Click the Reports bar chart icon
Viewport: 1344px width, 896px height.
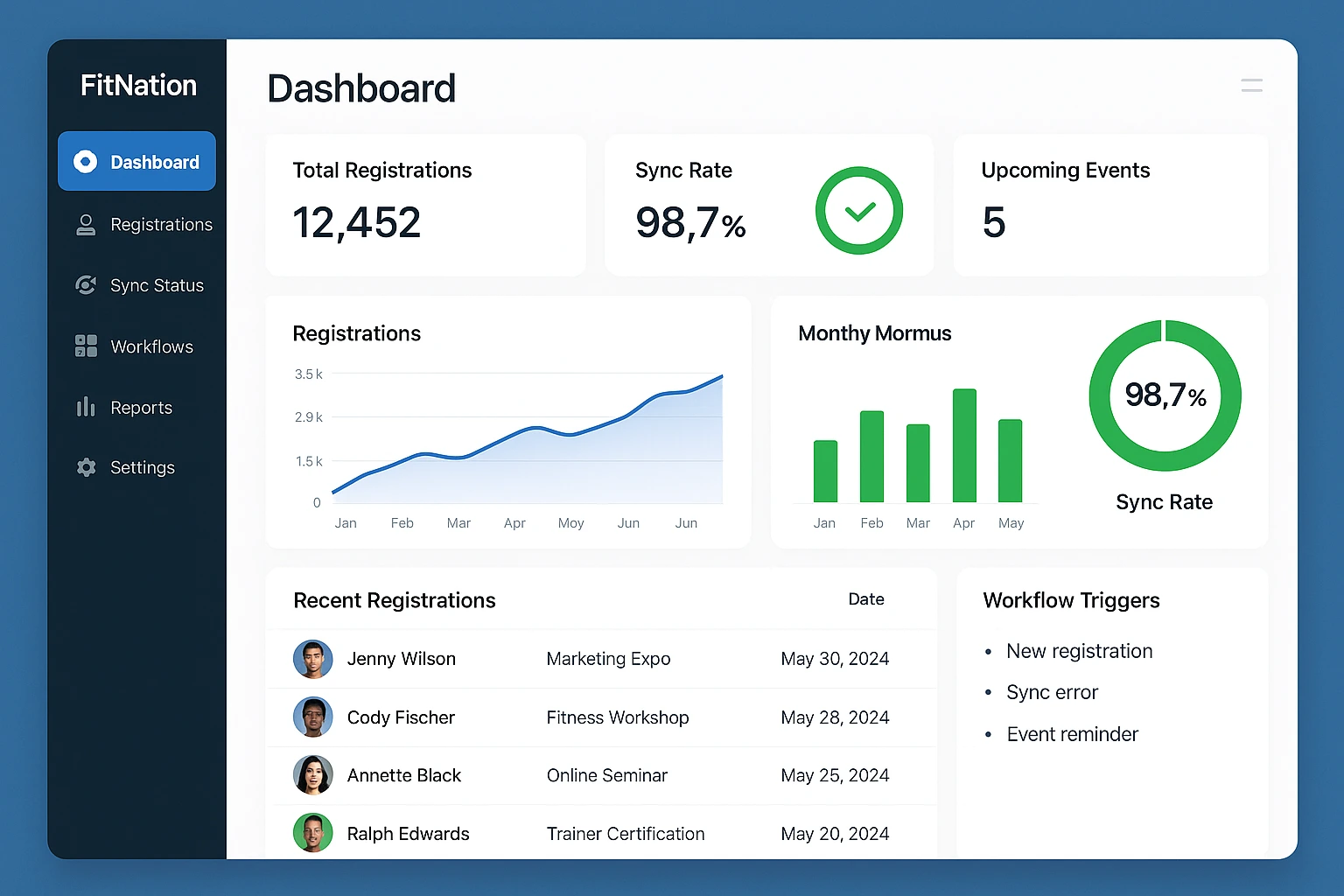coord(86,407)
